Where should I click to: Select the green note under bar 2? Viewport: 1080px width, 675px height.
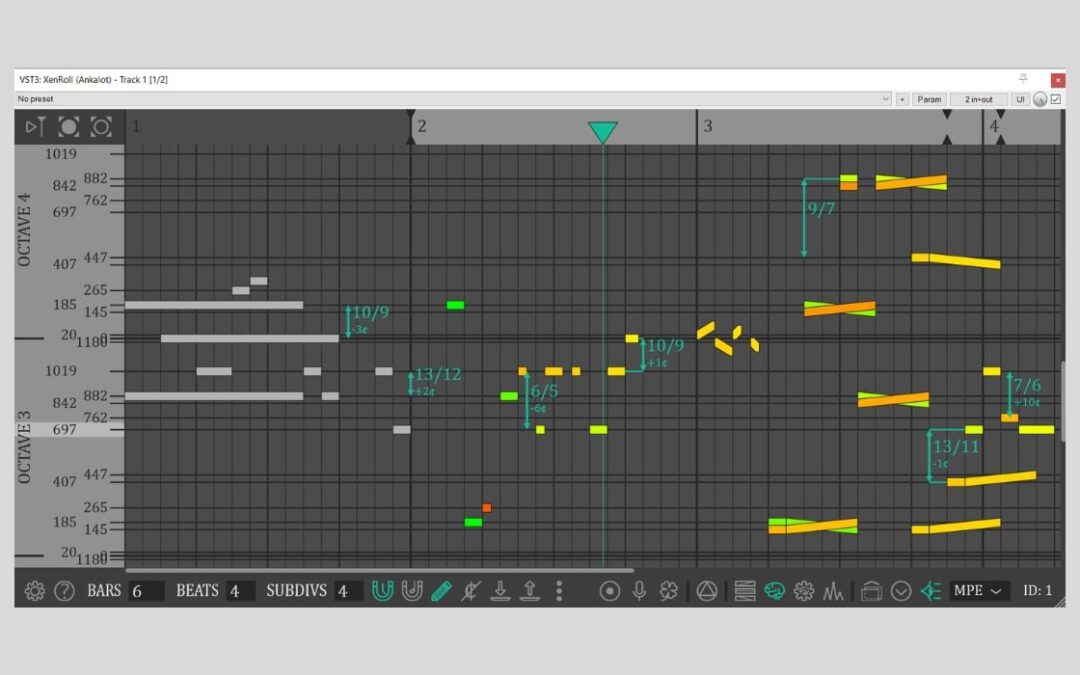[455, 305]
